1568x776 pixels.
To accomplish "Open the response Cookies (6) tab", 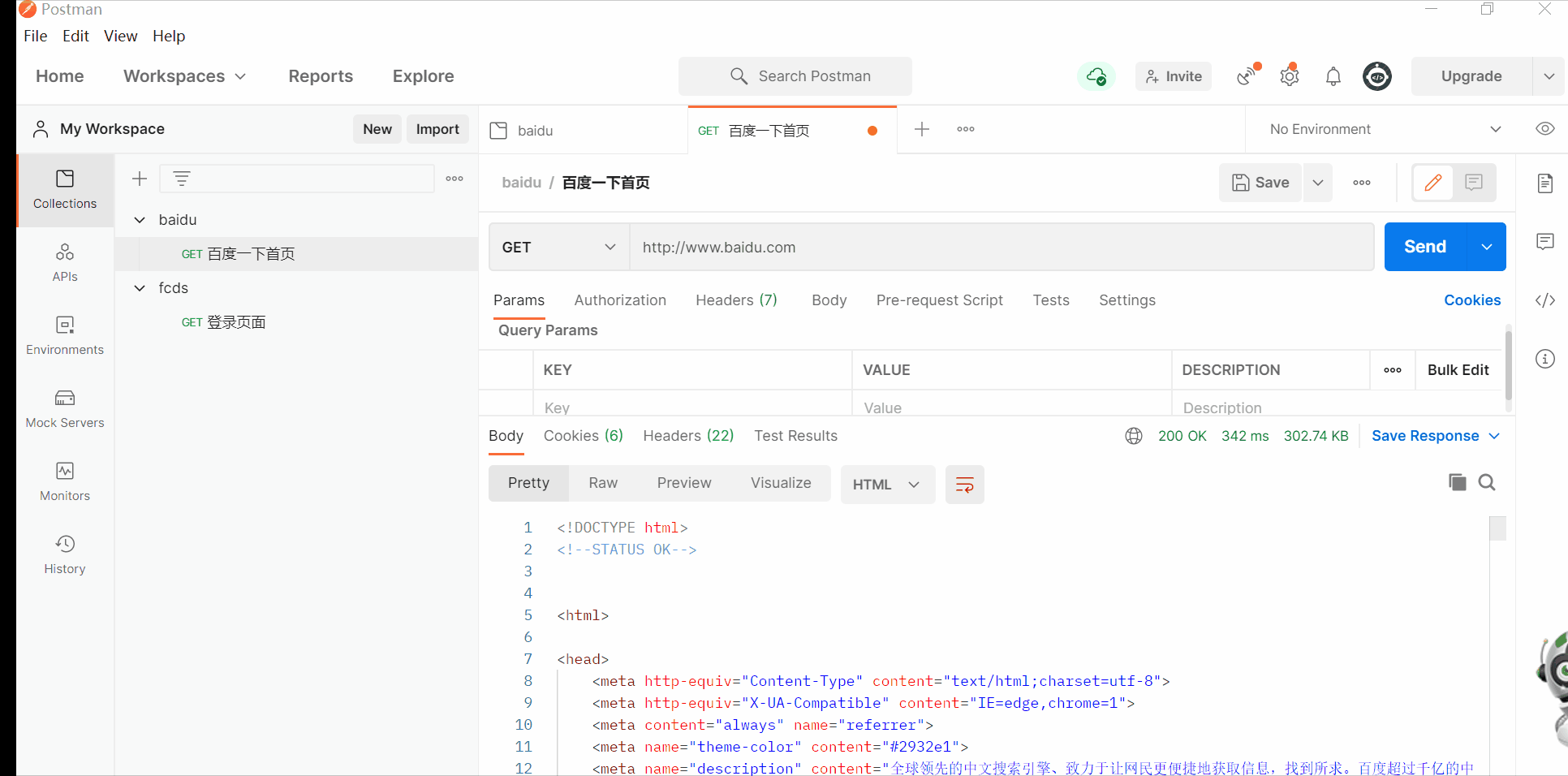I will tap(584, 436).
